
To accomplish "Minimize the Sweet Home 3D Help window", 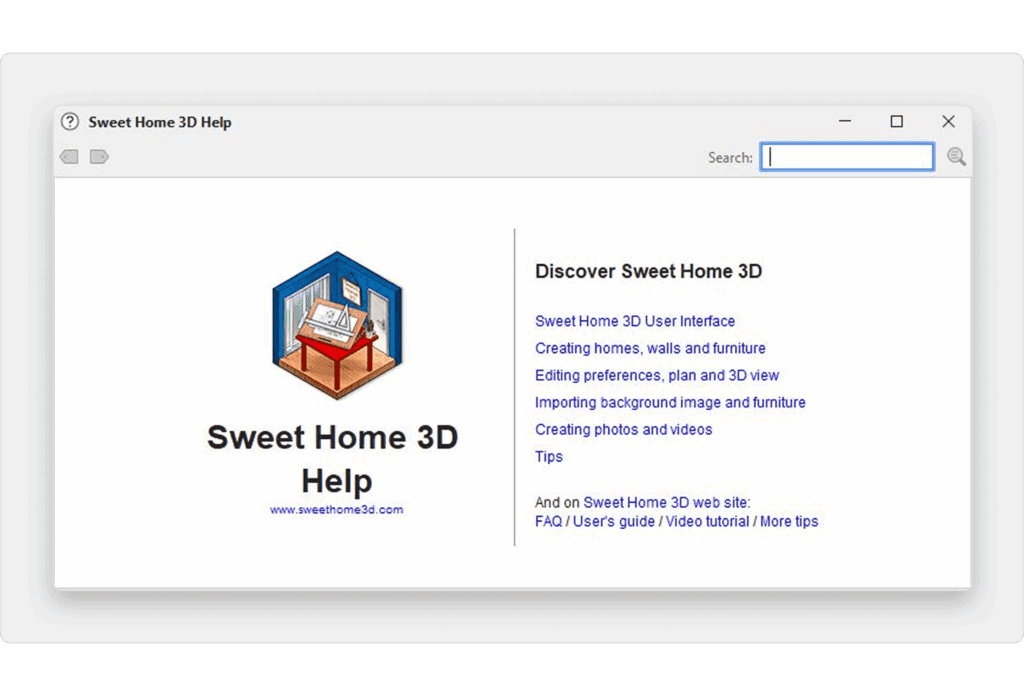I will pos(845,122).
